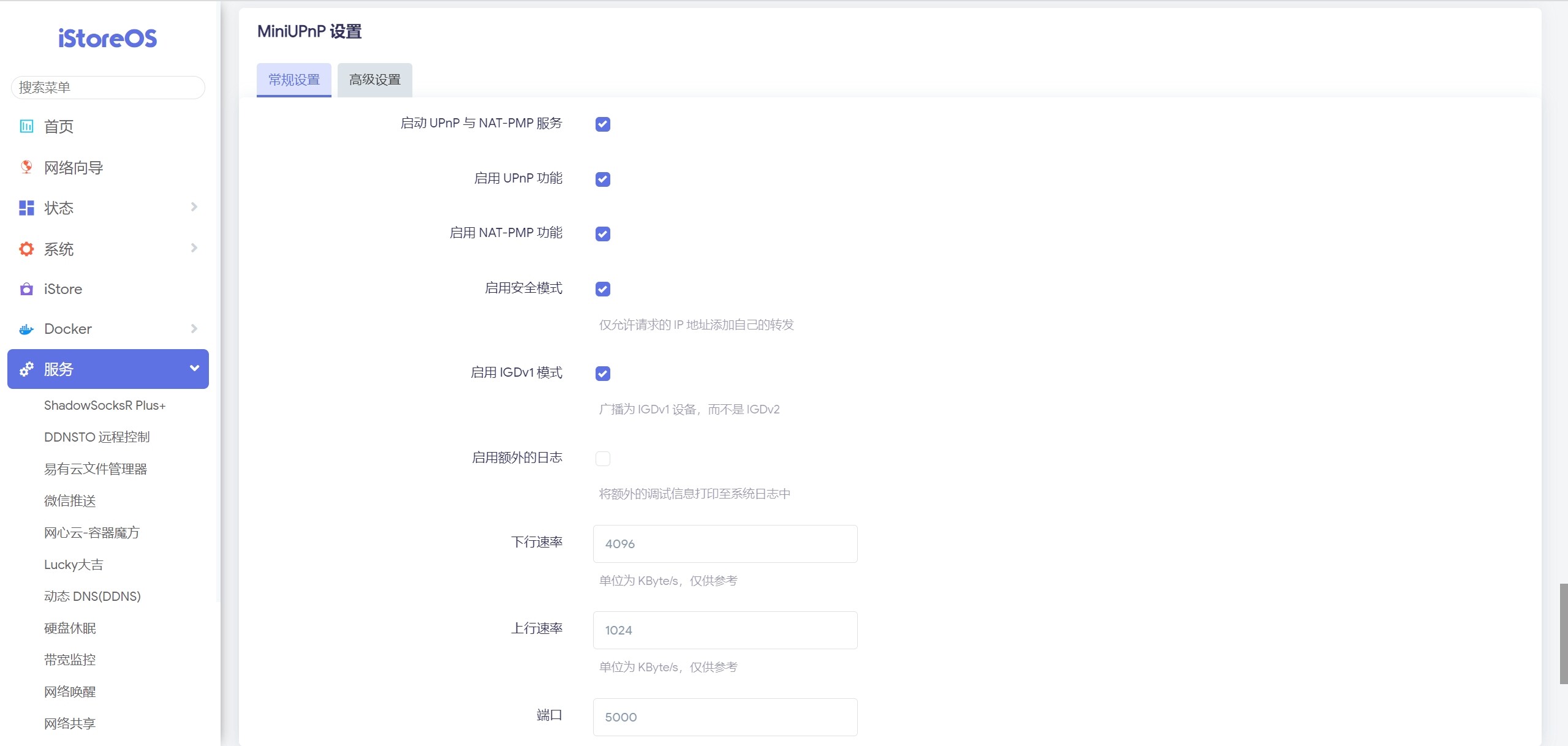The height and width of the screenshot is (746, 1568).
Task: Click the status grid icon
Action: coord(26,208)
